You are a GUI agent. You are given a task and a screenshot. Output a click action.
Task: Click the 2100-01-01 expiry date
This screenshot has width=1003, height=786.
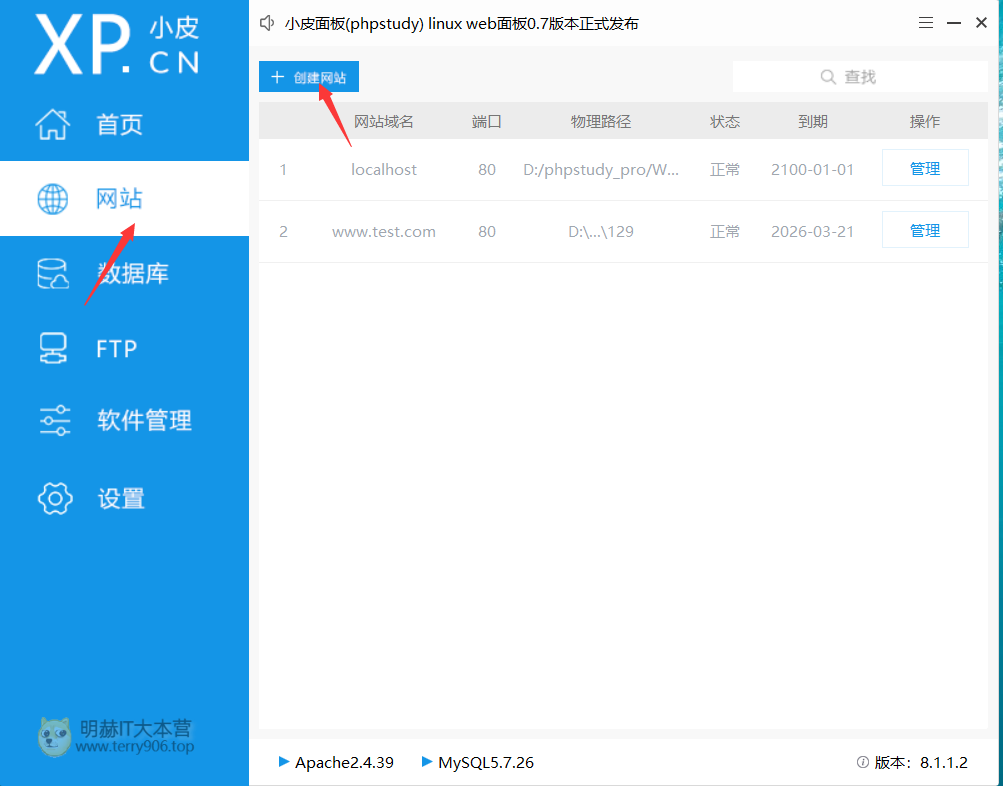click(812, 169)
